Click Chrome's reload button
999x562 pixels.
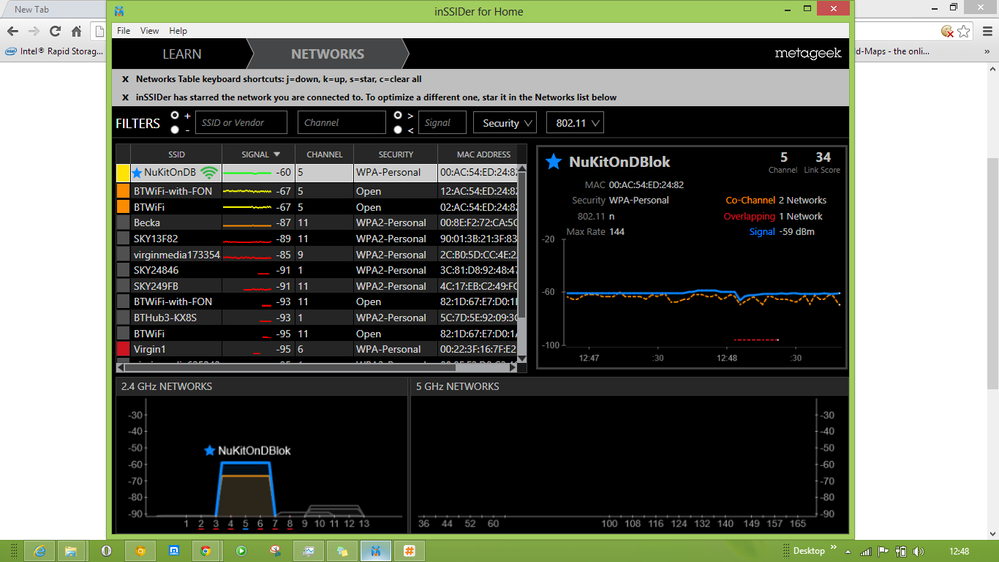(x=55, y=31)
